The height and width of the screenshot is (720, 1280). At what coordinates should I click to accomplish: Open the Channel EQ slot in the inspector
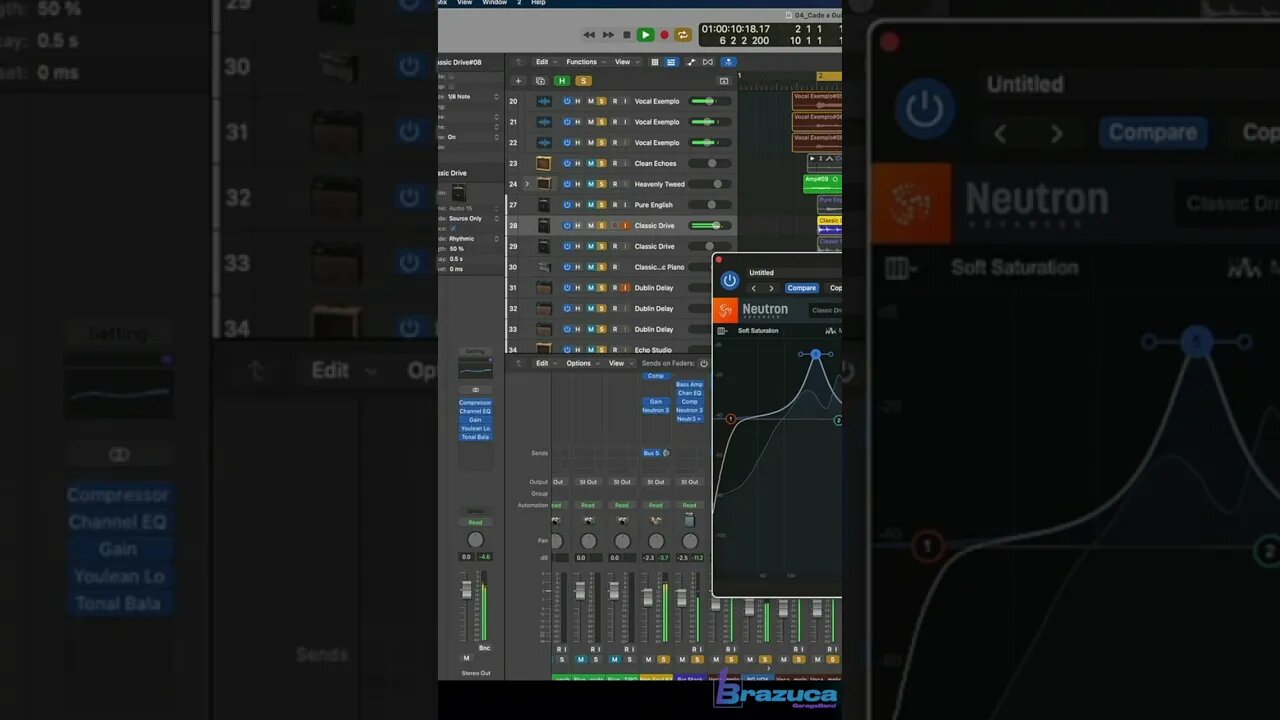click(x=475, y=411)
